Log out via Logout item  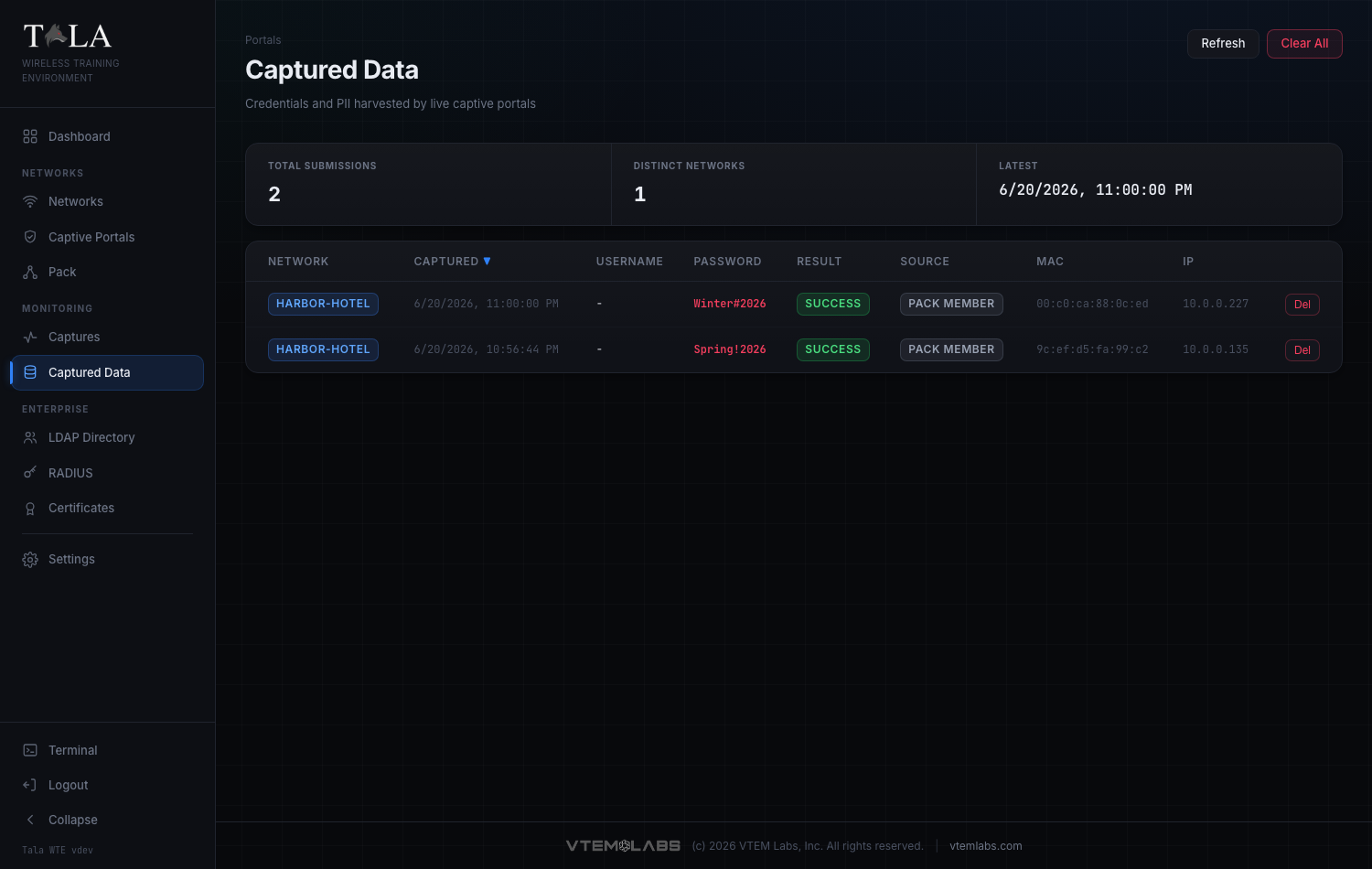107,785
